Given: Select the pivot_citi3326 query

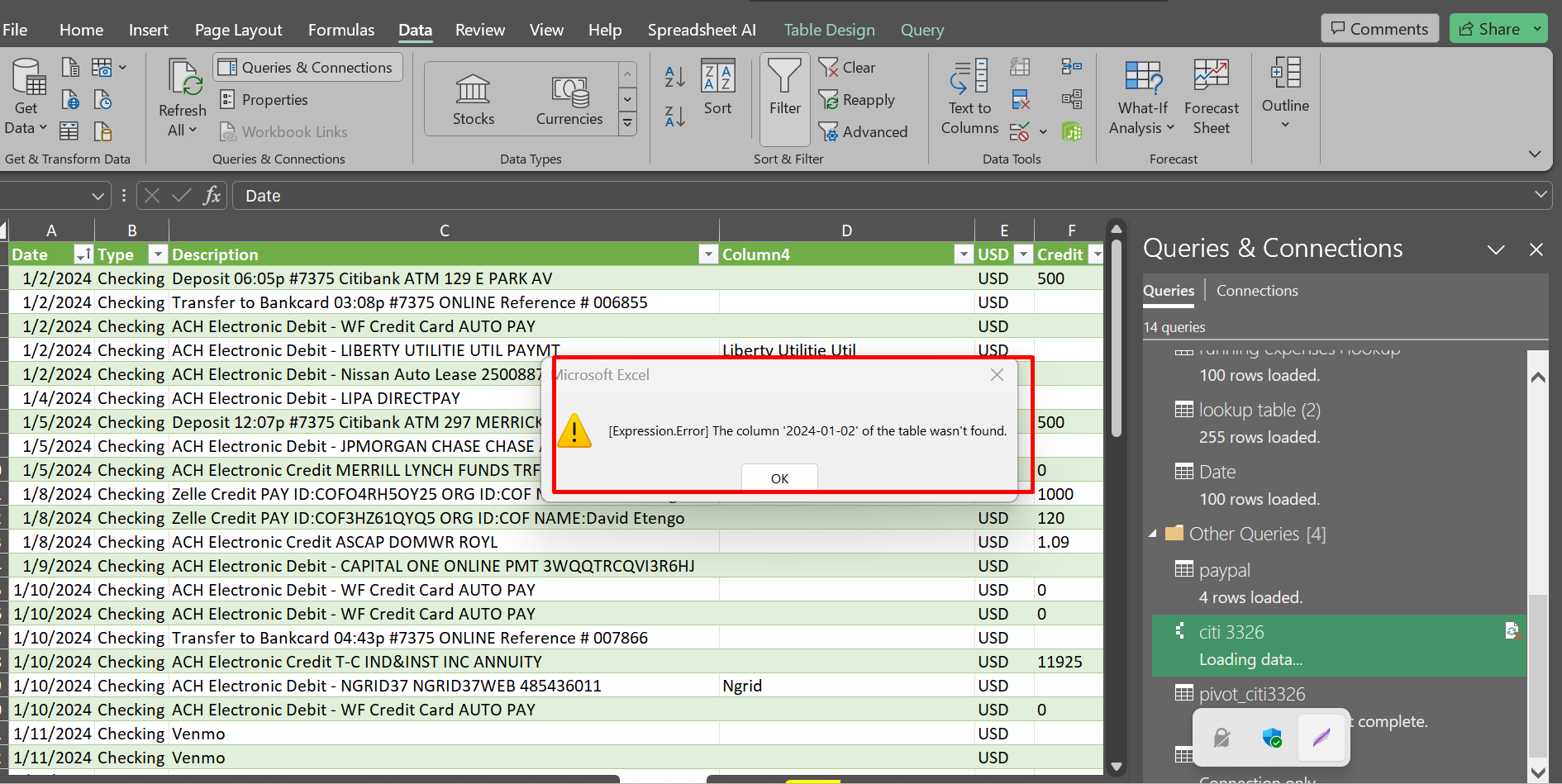Looking at the screenshot, I should coord(1252,694).
